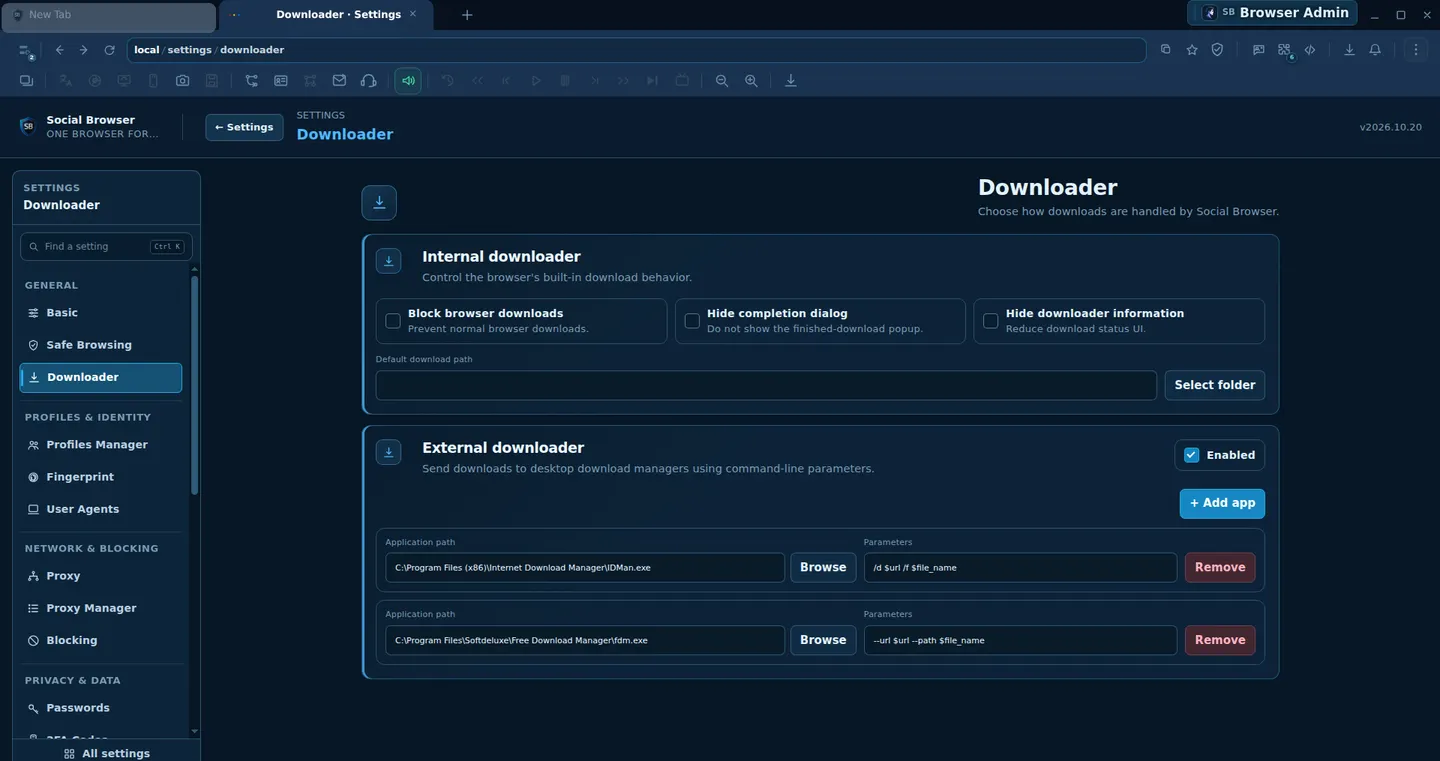Open the Browser Admin profile button
This screenshot has width=1440, height=761.
[1273, 13]
